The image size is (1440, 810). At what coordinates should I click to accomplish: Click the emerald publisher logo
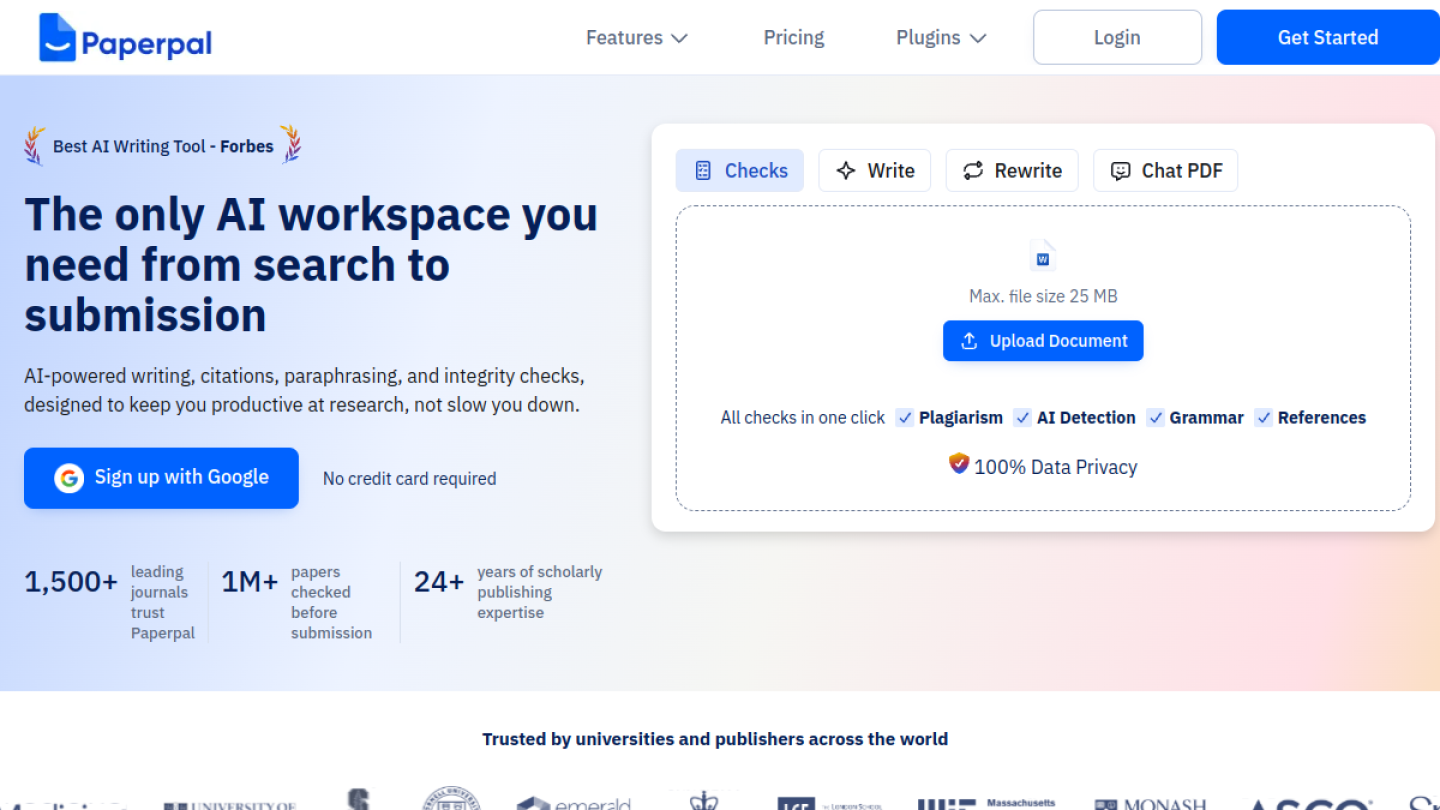pos(574,802)
